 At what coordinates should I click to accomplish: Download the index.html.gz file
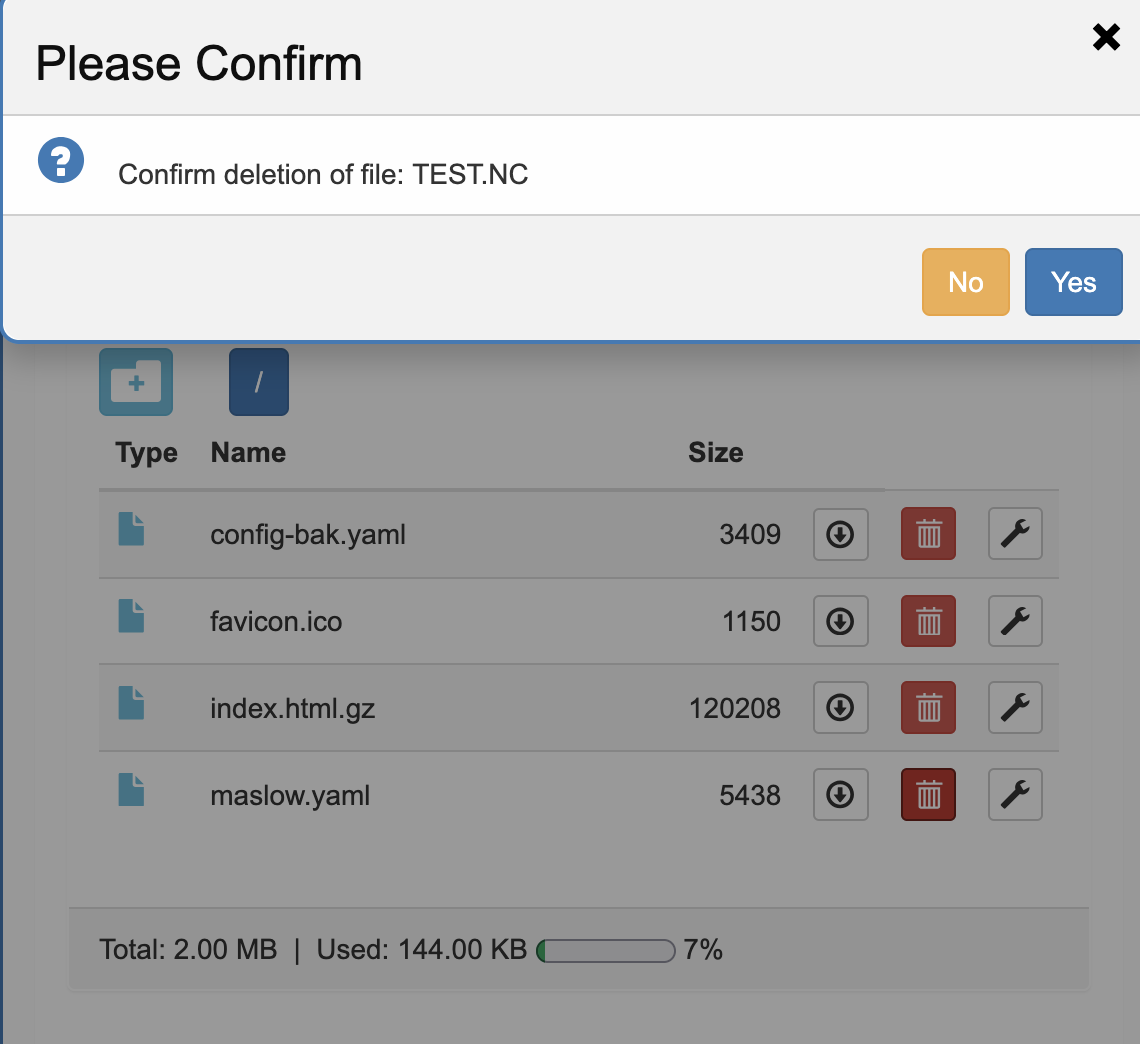(840, 708)
